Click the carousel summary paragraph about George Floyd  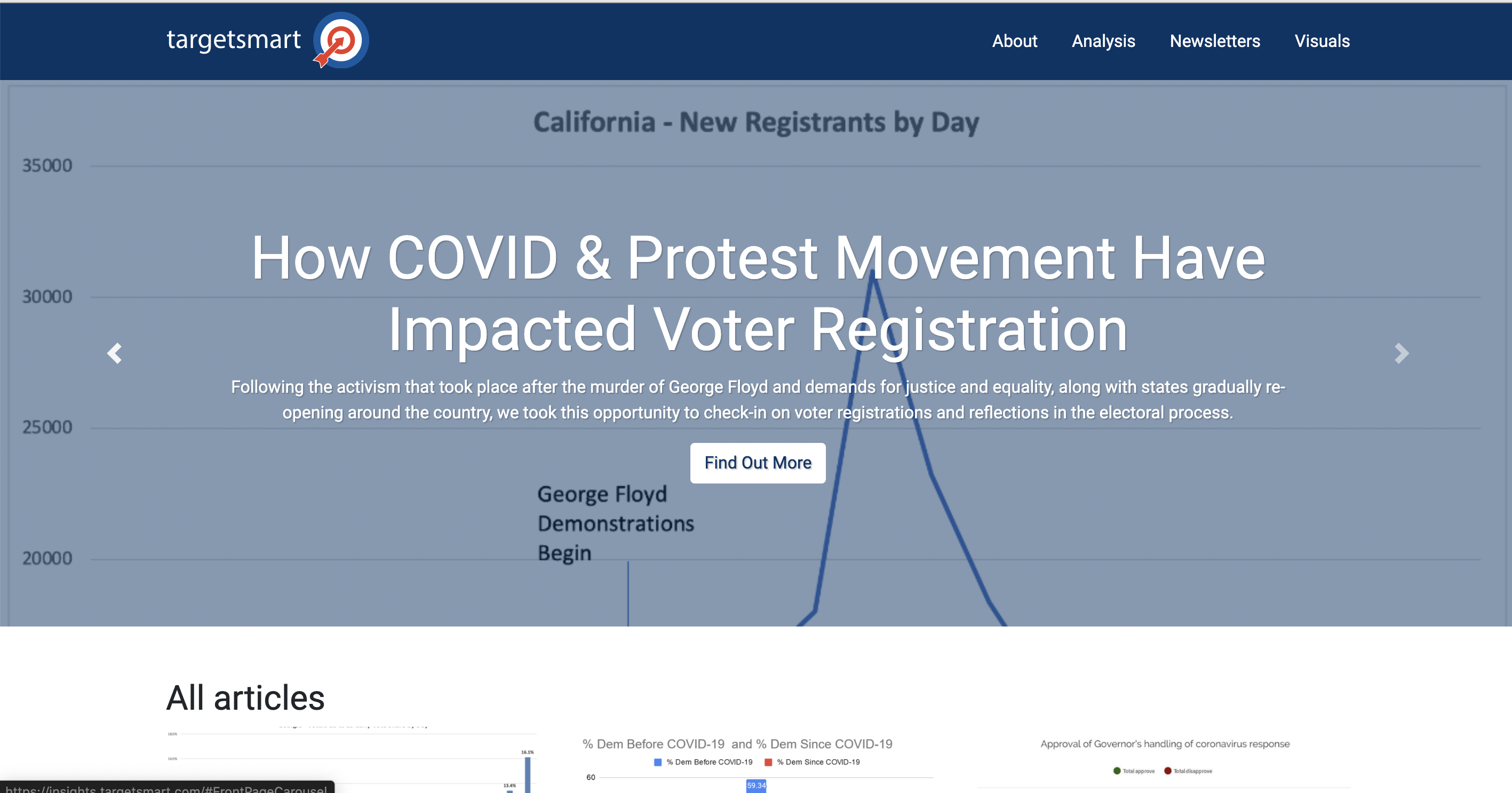758,400
